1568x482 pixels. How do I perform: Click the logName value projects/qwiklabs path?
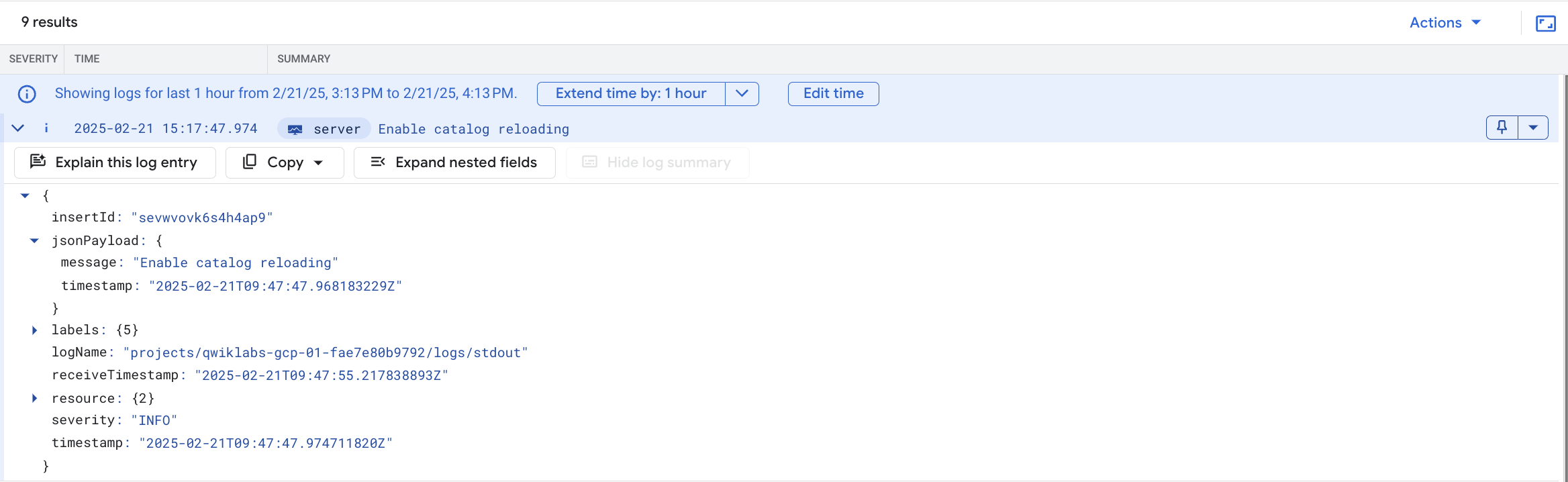(x=326, y=353)
